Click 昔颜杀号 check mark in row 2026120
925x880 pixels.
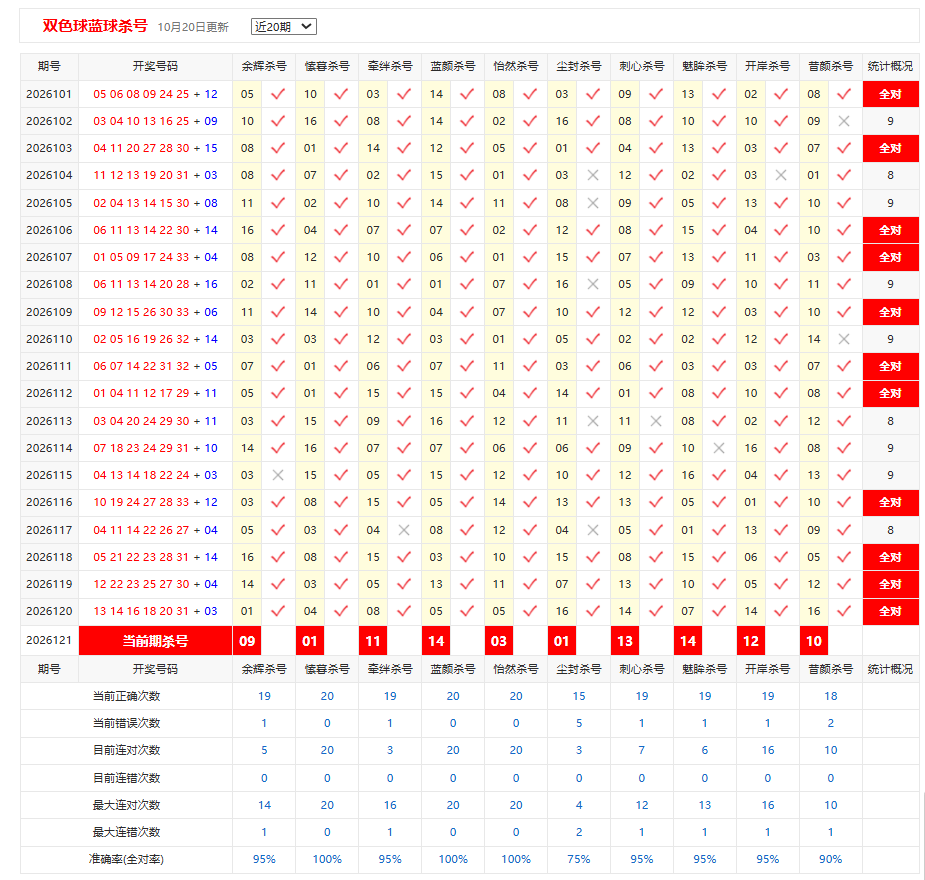[x=844, y=611]
